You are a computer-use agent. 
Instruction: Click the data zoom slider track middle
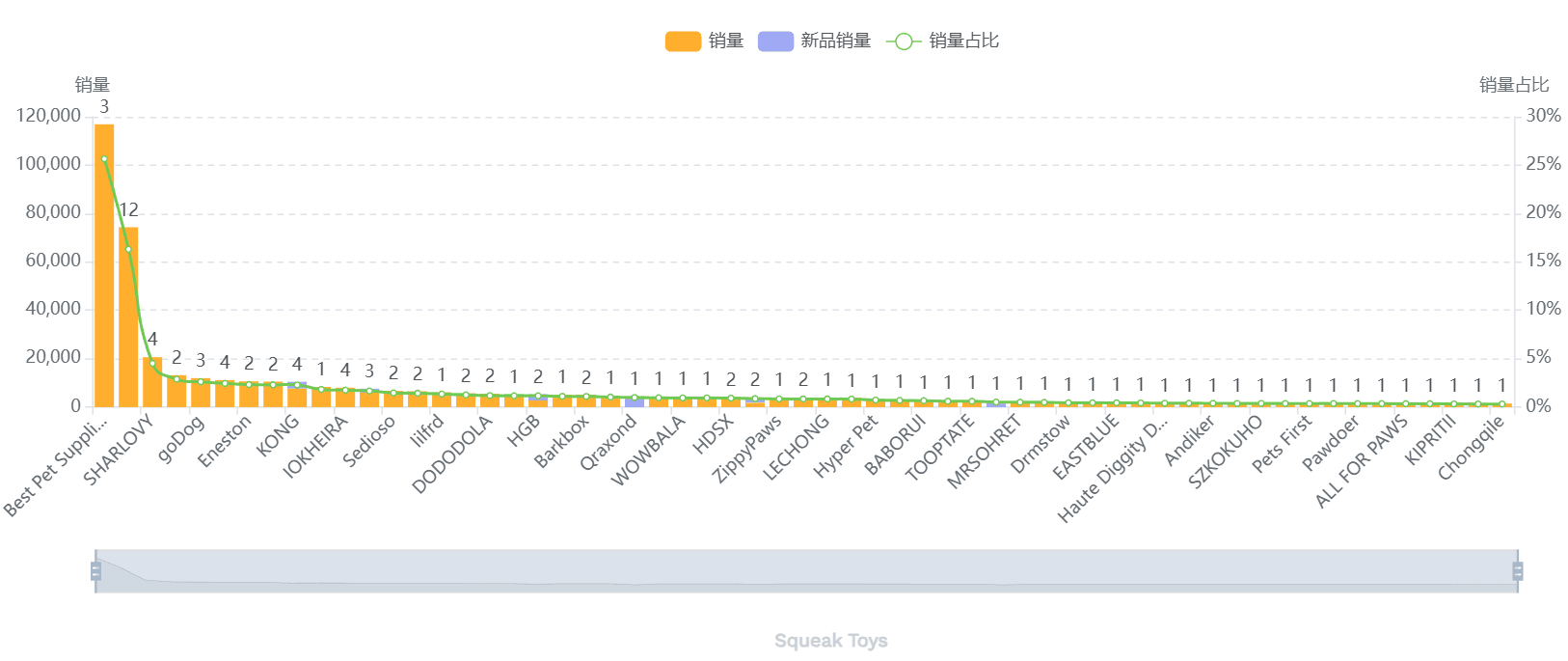click(x=806, y=571)
